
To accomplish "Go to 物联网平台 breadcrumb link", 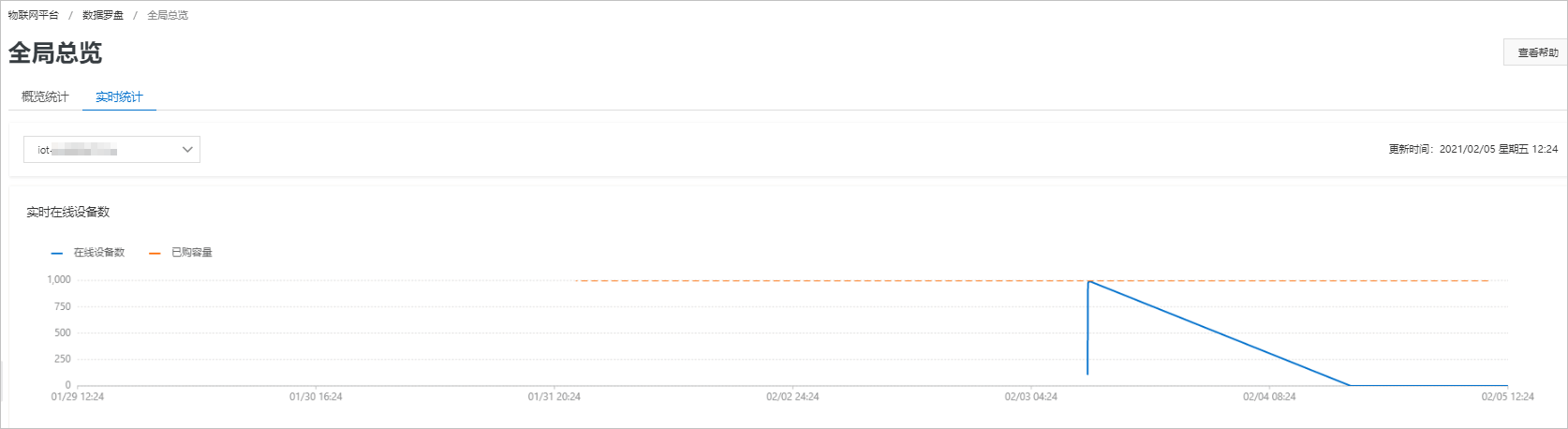I will point(33,15).
